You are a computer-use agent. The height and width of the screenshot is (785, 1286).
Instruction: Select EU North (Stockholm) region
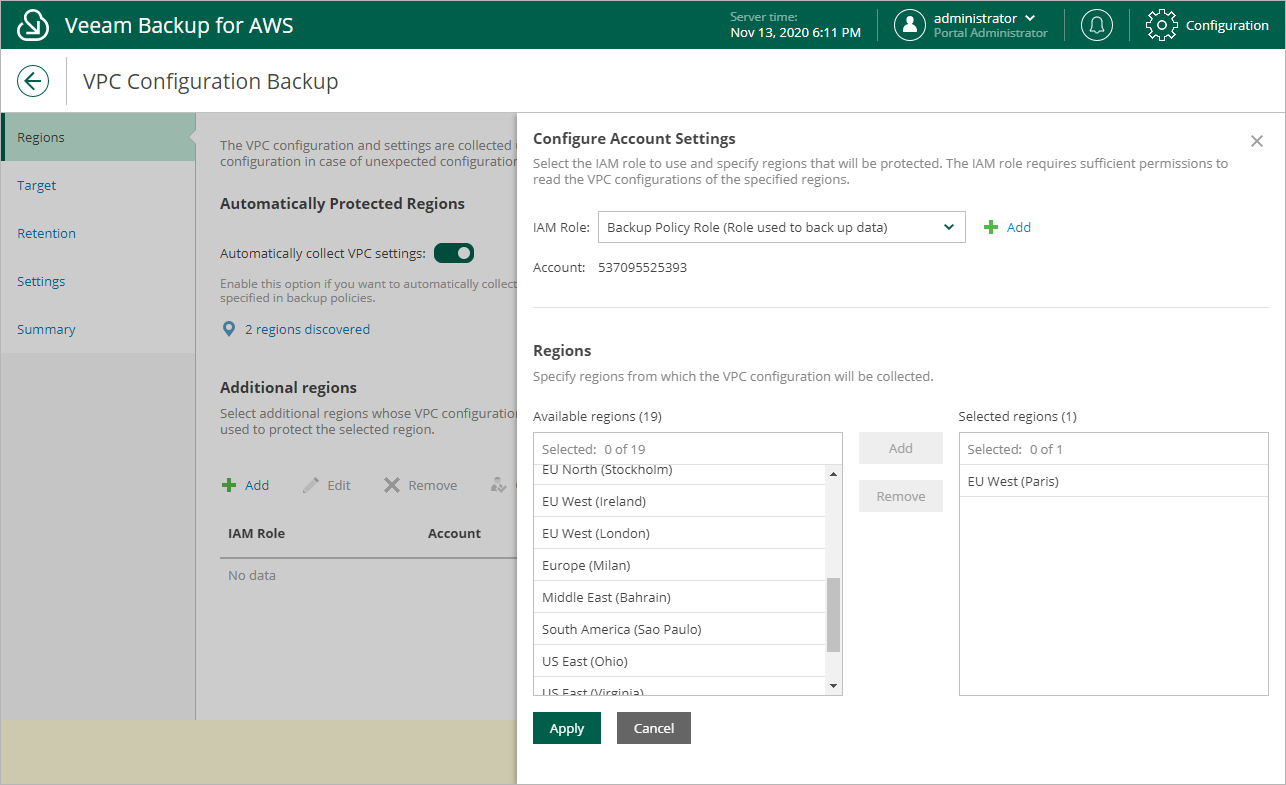pyautogui.click(x=679, y=475)
